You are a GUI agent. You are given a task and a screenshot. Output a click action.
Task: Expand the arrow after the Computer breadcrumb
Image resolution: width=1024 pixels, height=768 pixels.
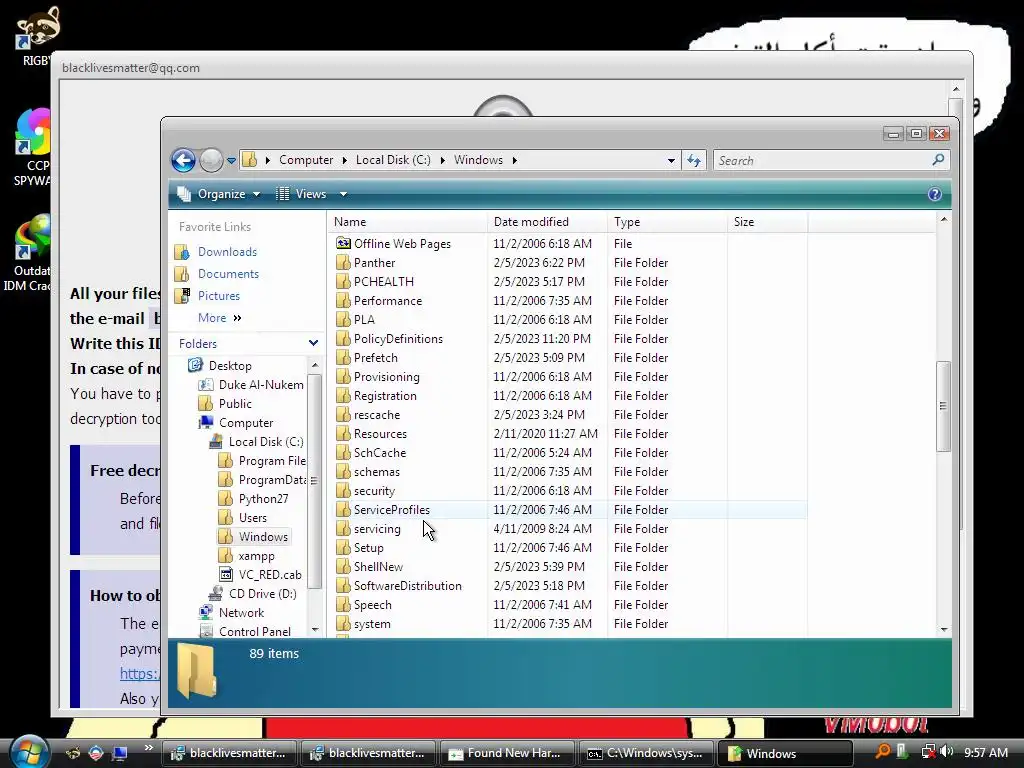click(x=344, y=161)
